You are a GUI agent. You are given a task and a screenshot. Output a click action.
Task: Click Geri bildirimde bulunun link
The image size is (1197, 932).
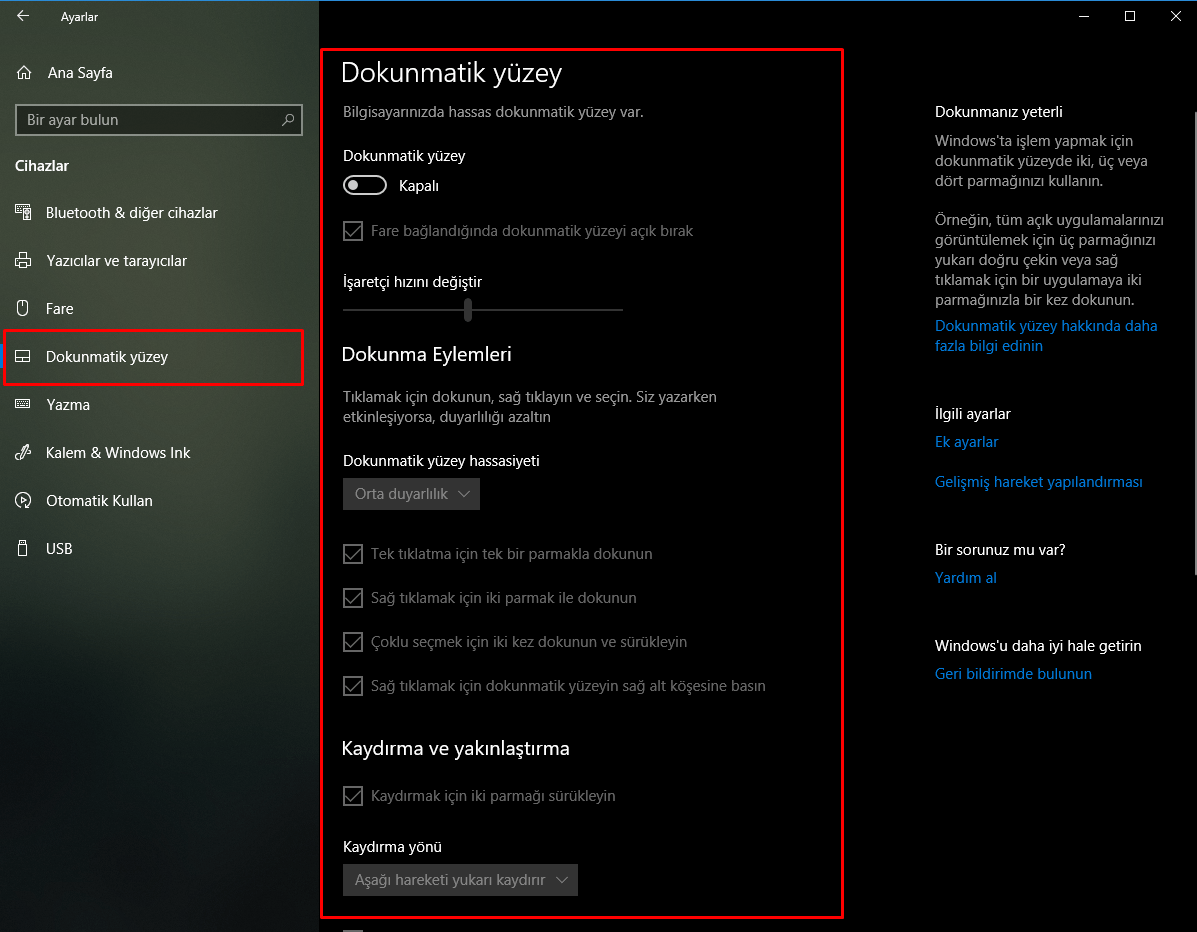coord(1013,674)
